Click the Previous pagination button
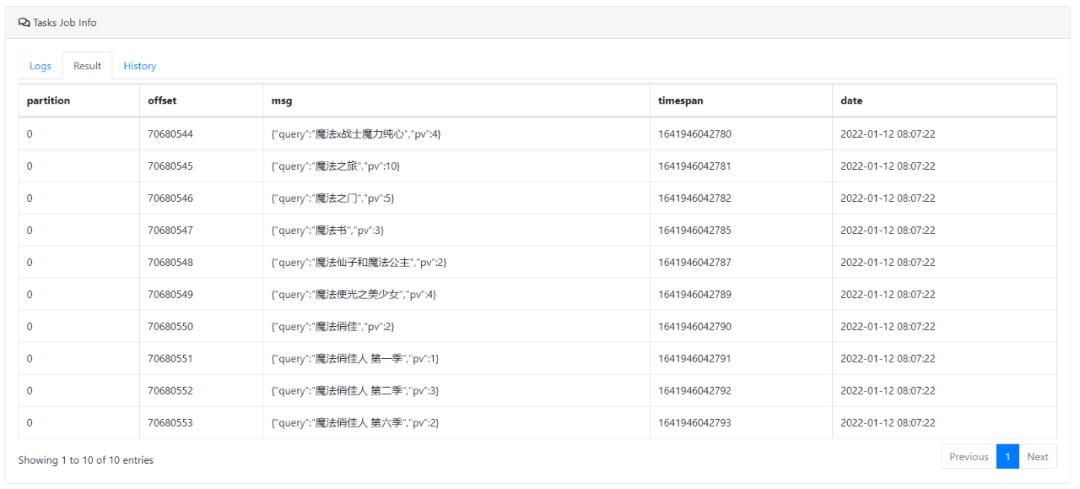Viewport: 1080px width, 489px height. point(968,457)
